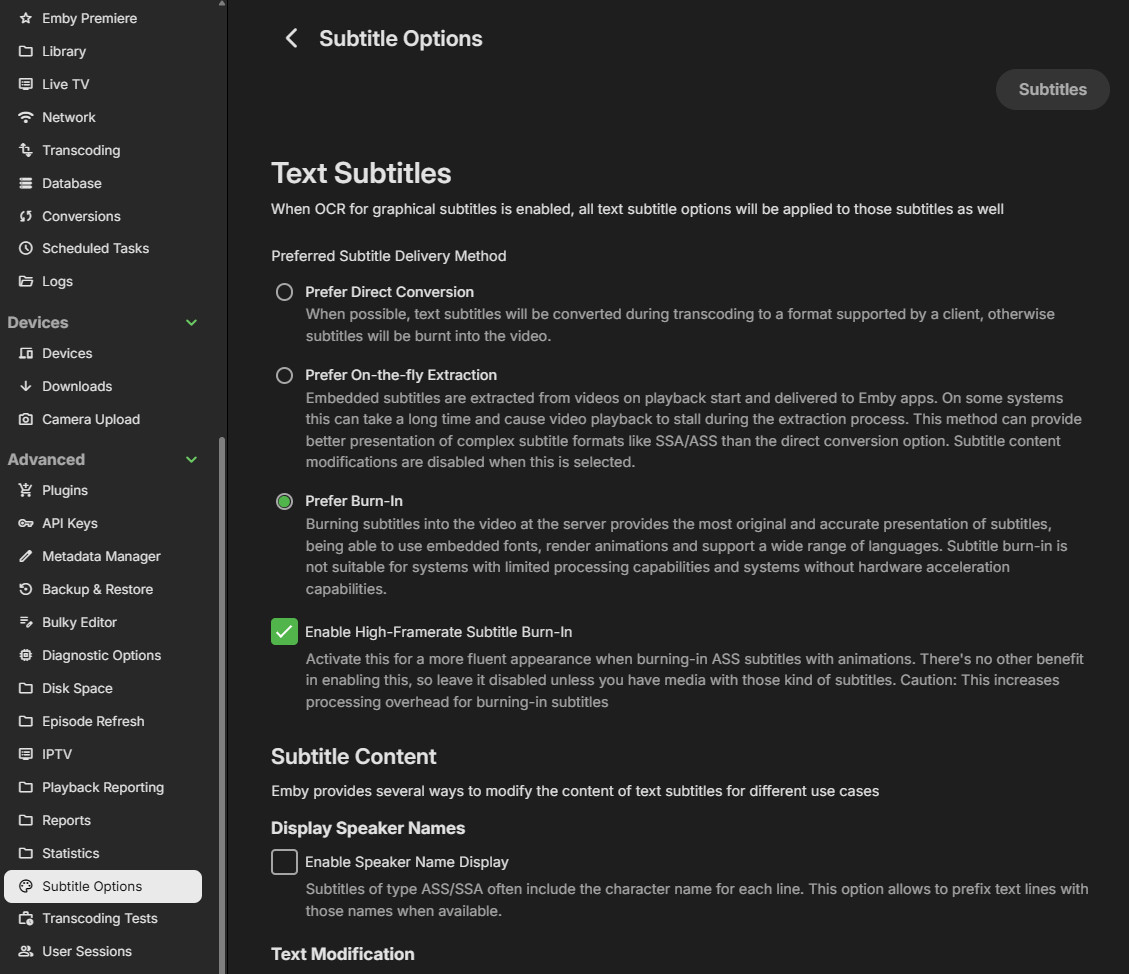
Task: Uncheck Enable High-Framerate Subtitle Burn-In
Action: [x=285, y=632]
